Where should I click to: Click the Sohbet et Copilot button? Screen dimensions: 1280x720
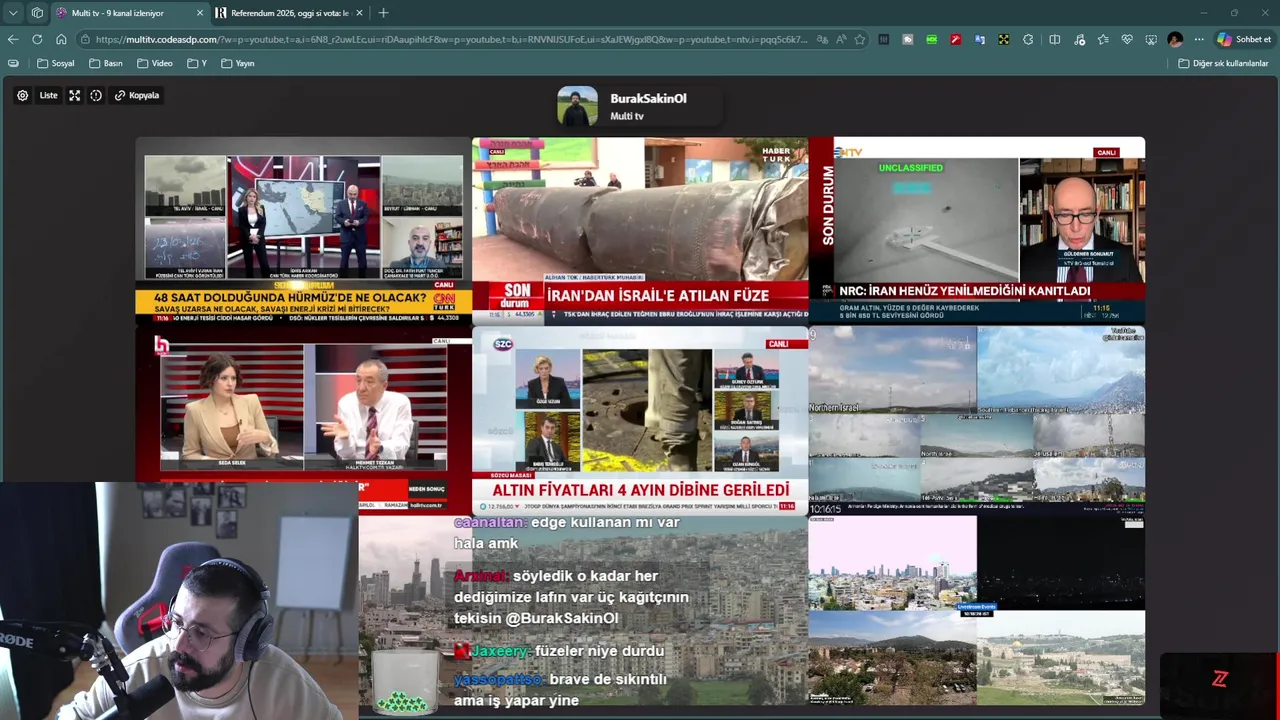[x=1244, y=39]
